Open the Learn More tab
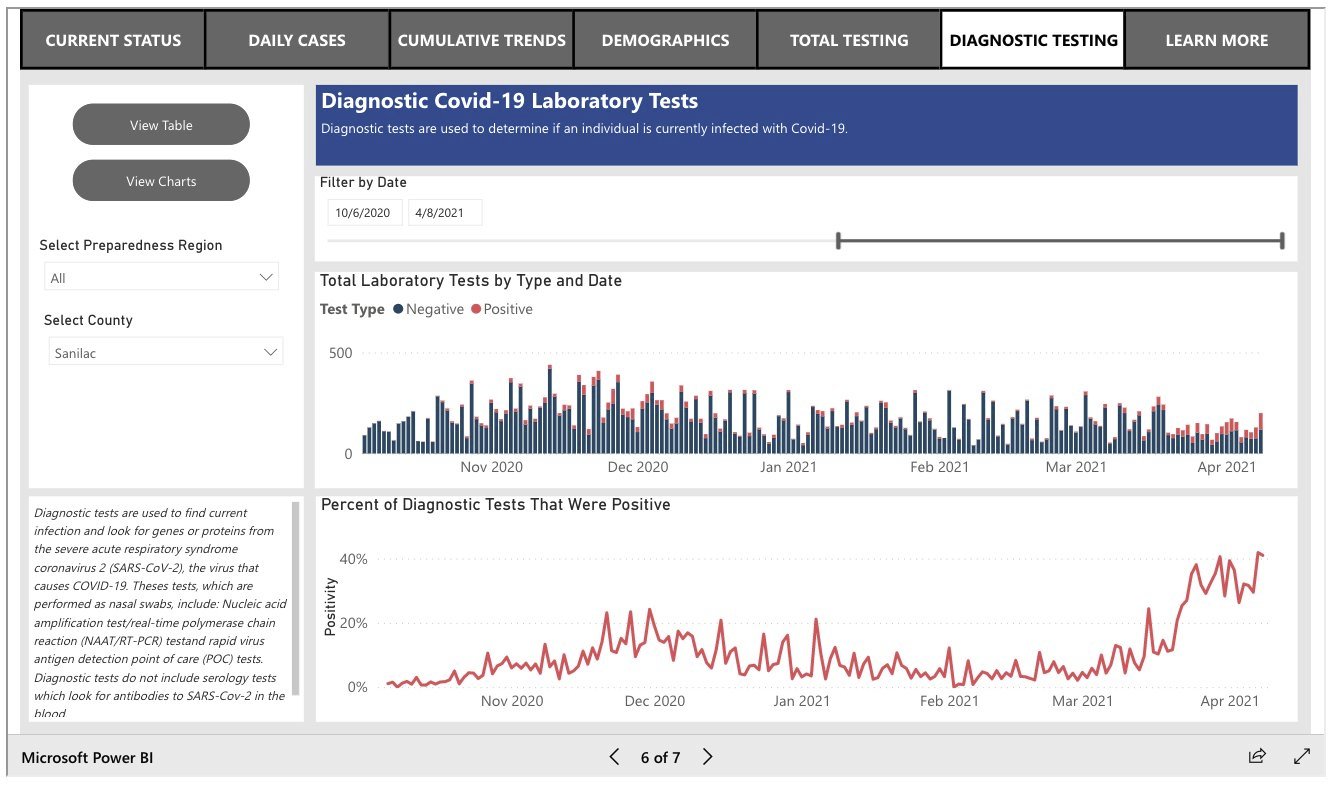Viewport: 1329px width, 786px height. point(1216,41)
